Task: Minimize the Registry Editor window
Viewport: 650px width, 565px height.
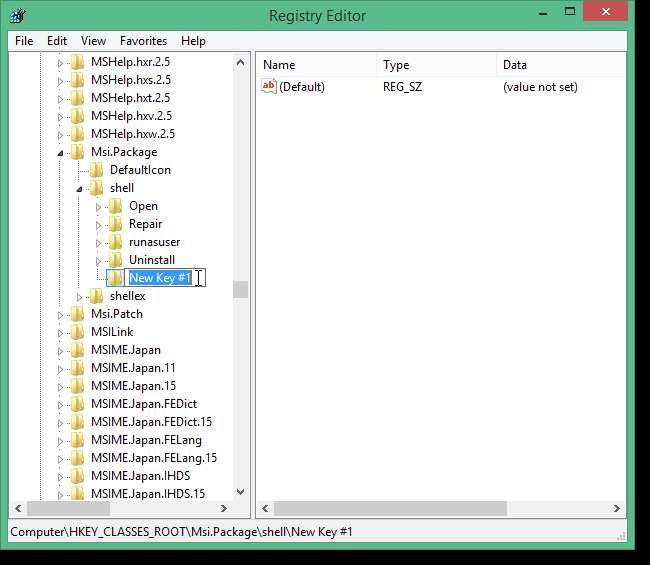Action: [x=543, y=13]
